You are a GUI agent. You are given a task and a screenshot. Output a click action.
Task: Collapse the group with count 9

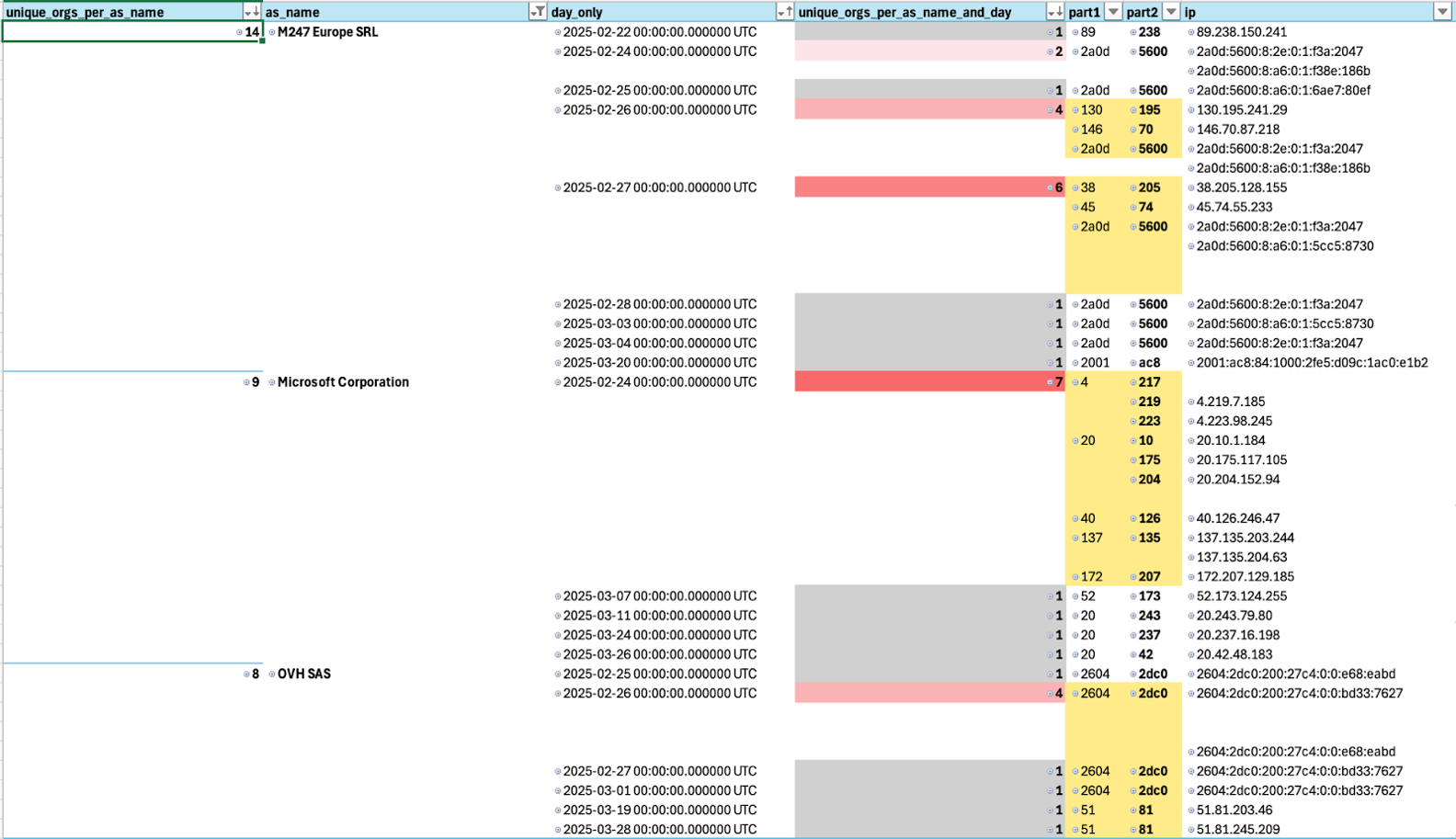coord(246,382)
